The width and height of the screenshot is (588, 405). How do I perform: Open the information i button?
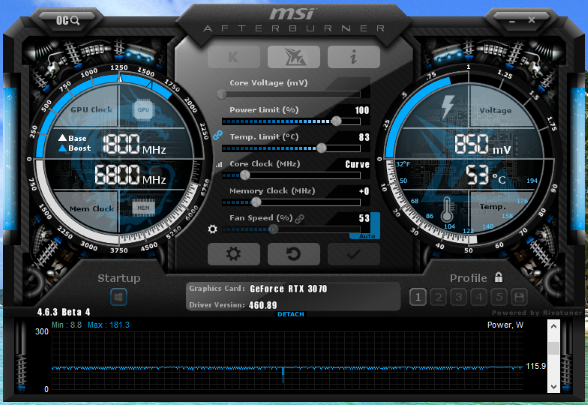[354, 57]
